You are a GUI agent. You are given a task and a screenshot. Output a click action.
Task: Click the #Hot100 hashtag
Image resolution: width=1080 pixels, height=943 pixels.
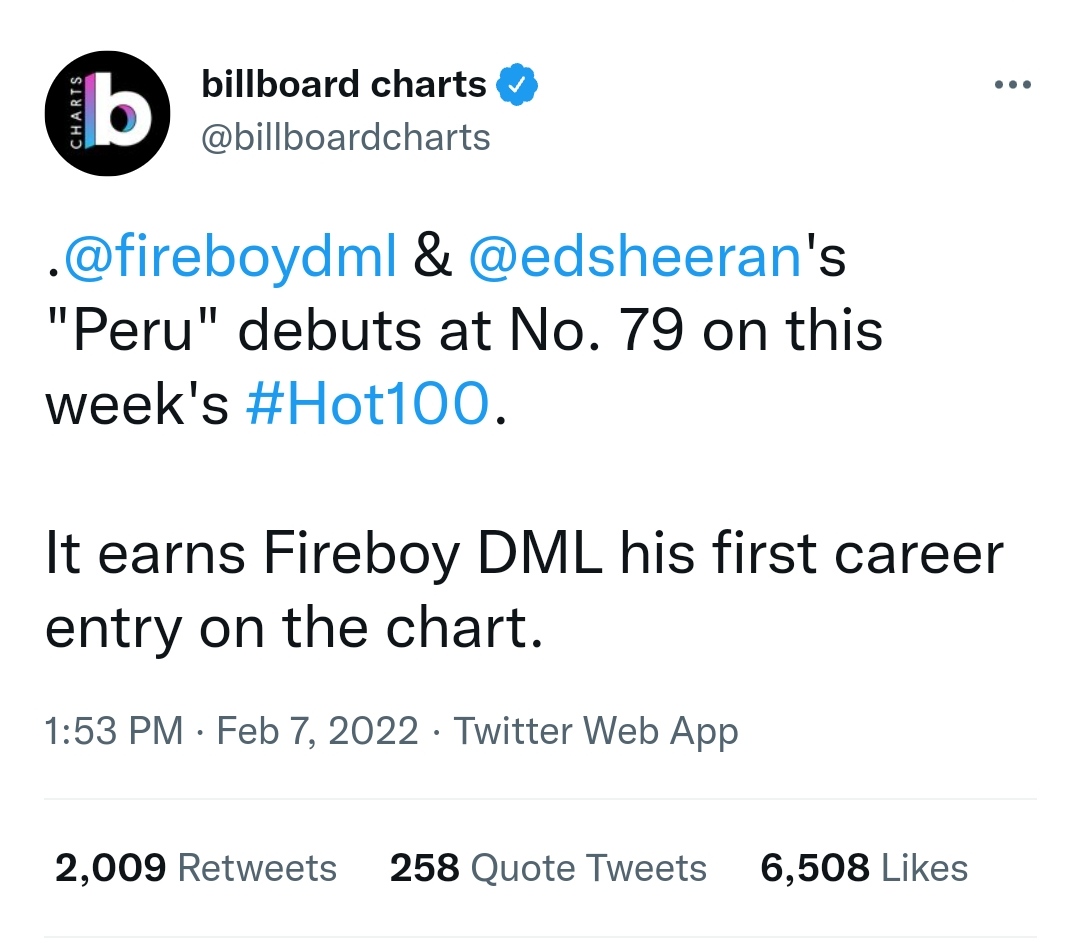(x=368, y=404)
